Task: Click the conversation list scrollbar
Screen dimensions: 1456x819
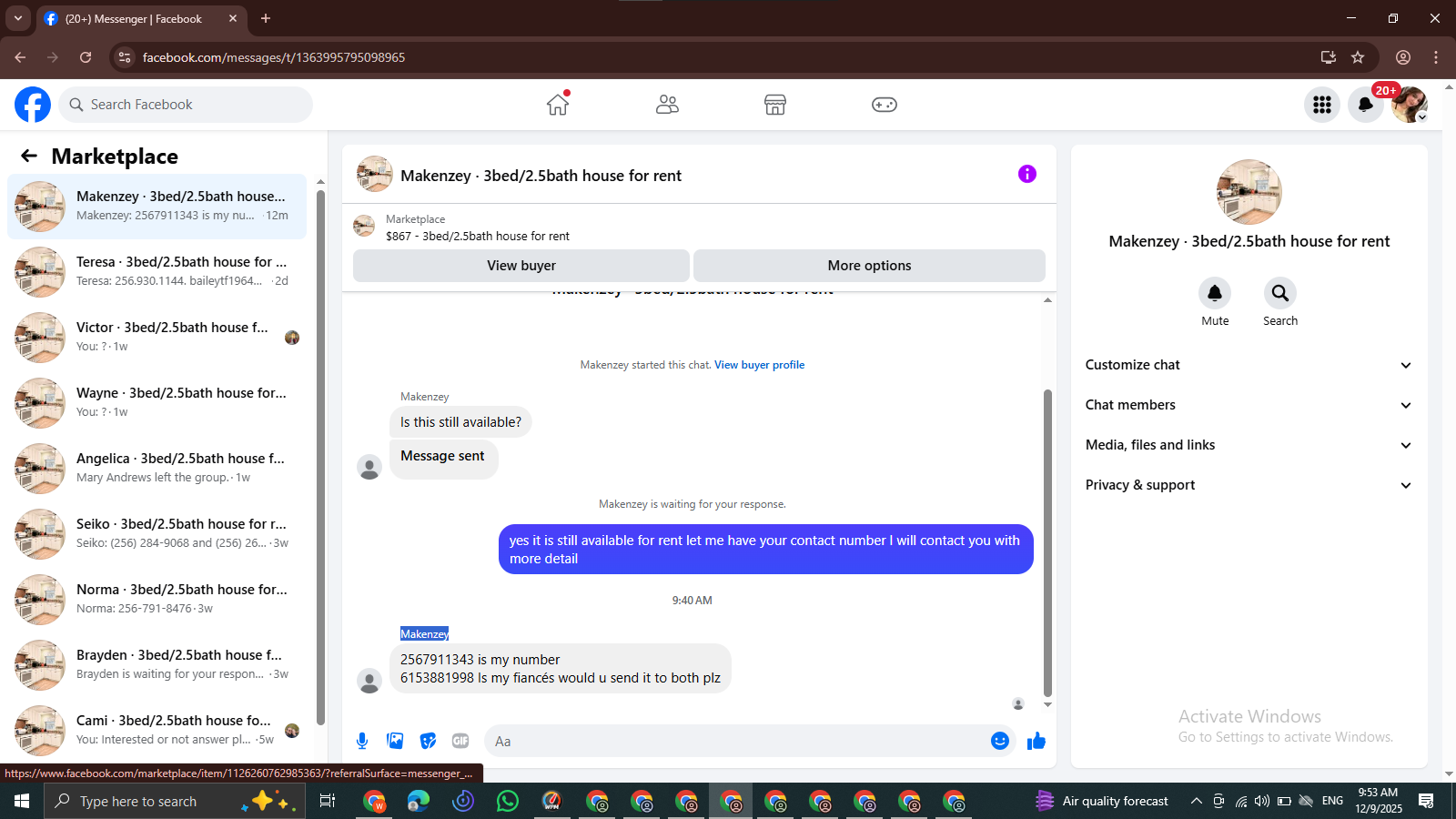Action: coord(320,457)
